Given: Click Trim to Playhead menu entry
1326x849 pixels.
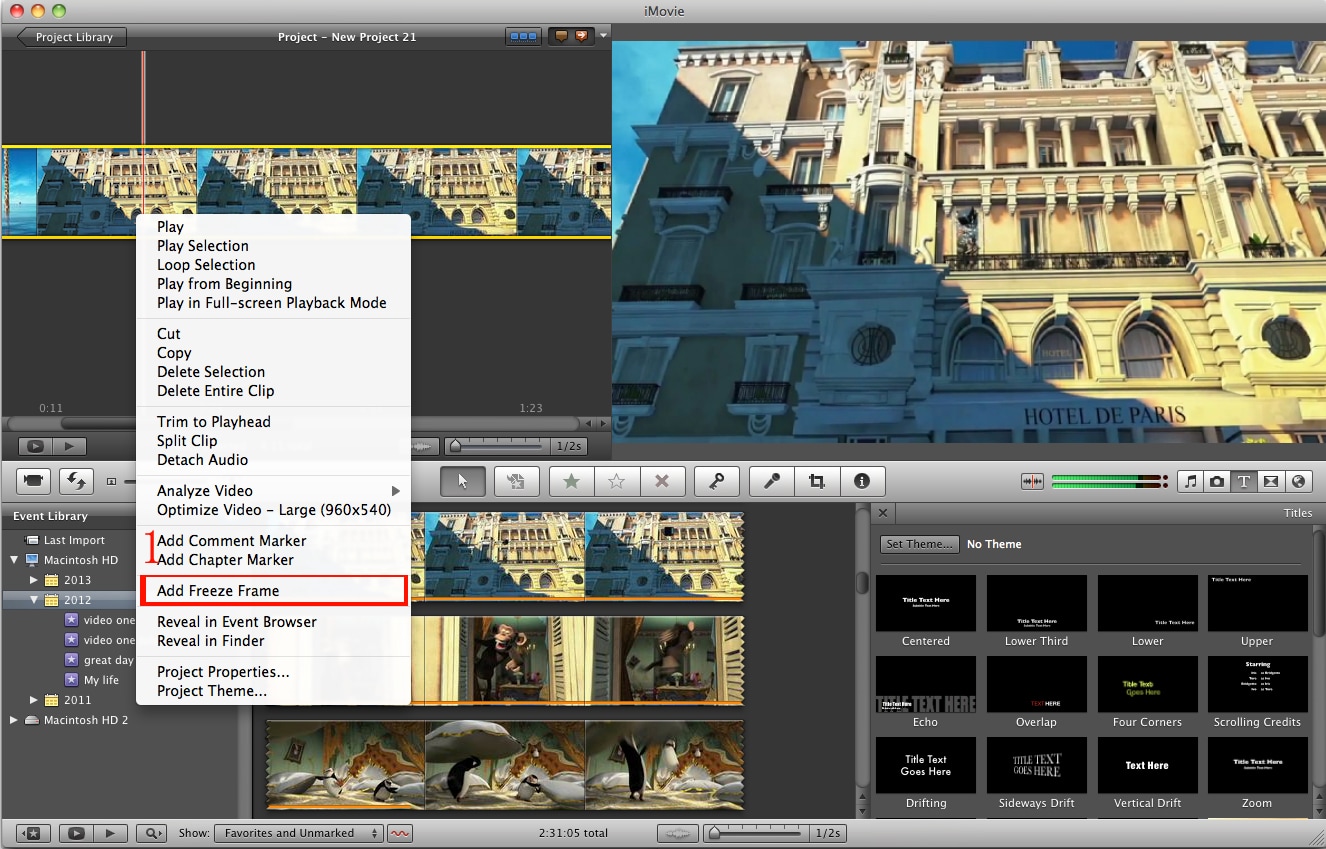Looking at the screenshot, I should tap(214, 422).
